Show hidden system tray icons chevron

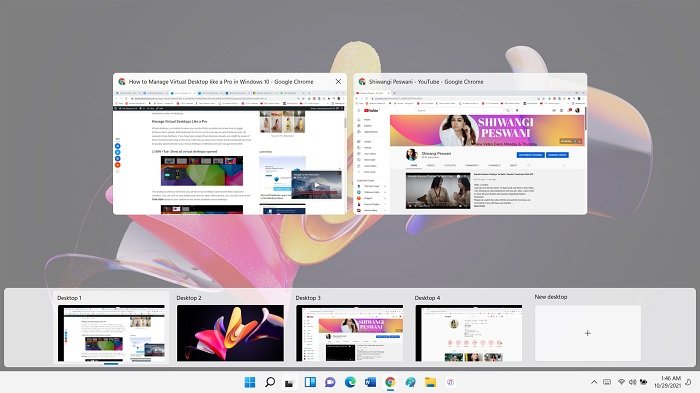point(594,382)
